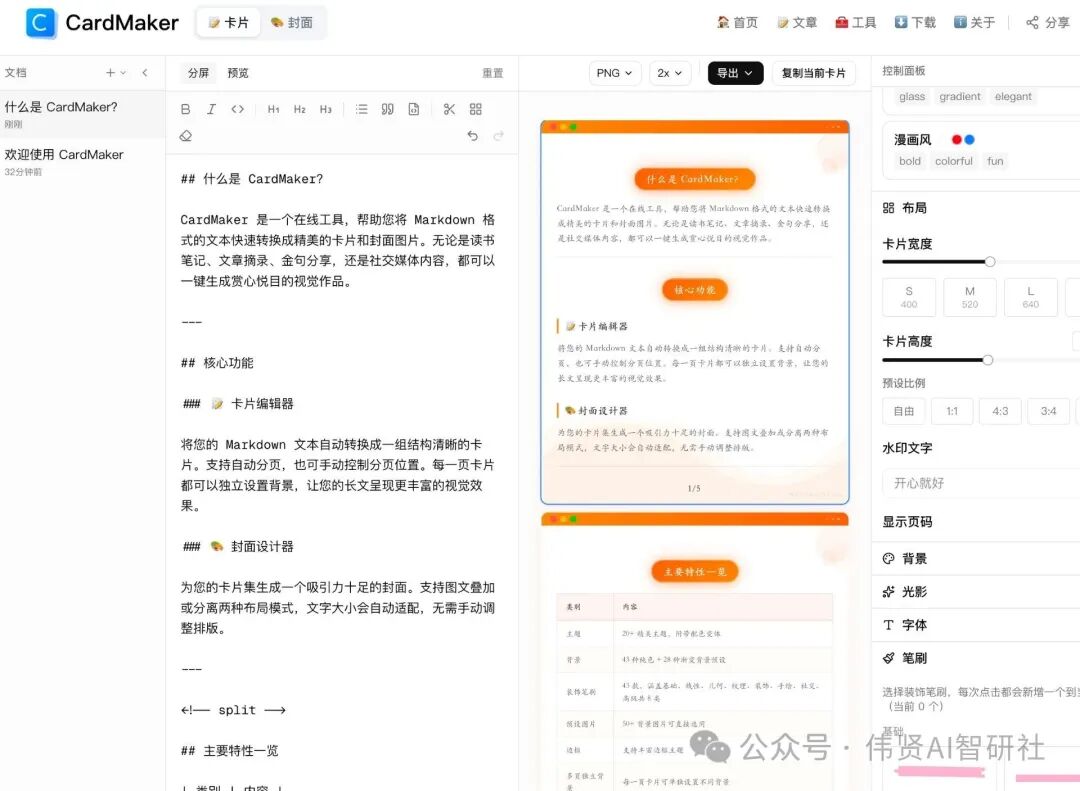
Task: Click the elegant tag in theme list
Action: click(x=1013, y=96)
